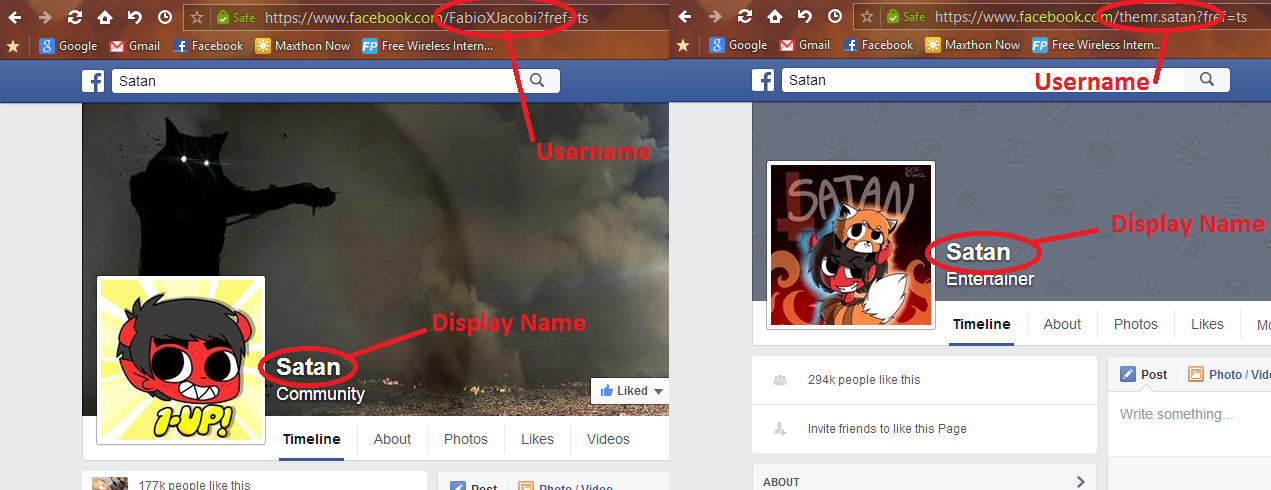The width and height of the screenshot is (1271, 490).
Task: Click the Safe security badge in the left address bar
Action: [x=235, y=17]
